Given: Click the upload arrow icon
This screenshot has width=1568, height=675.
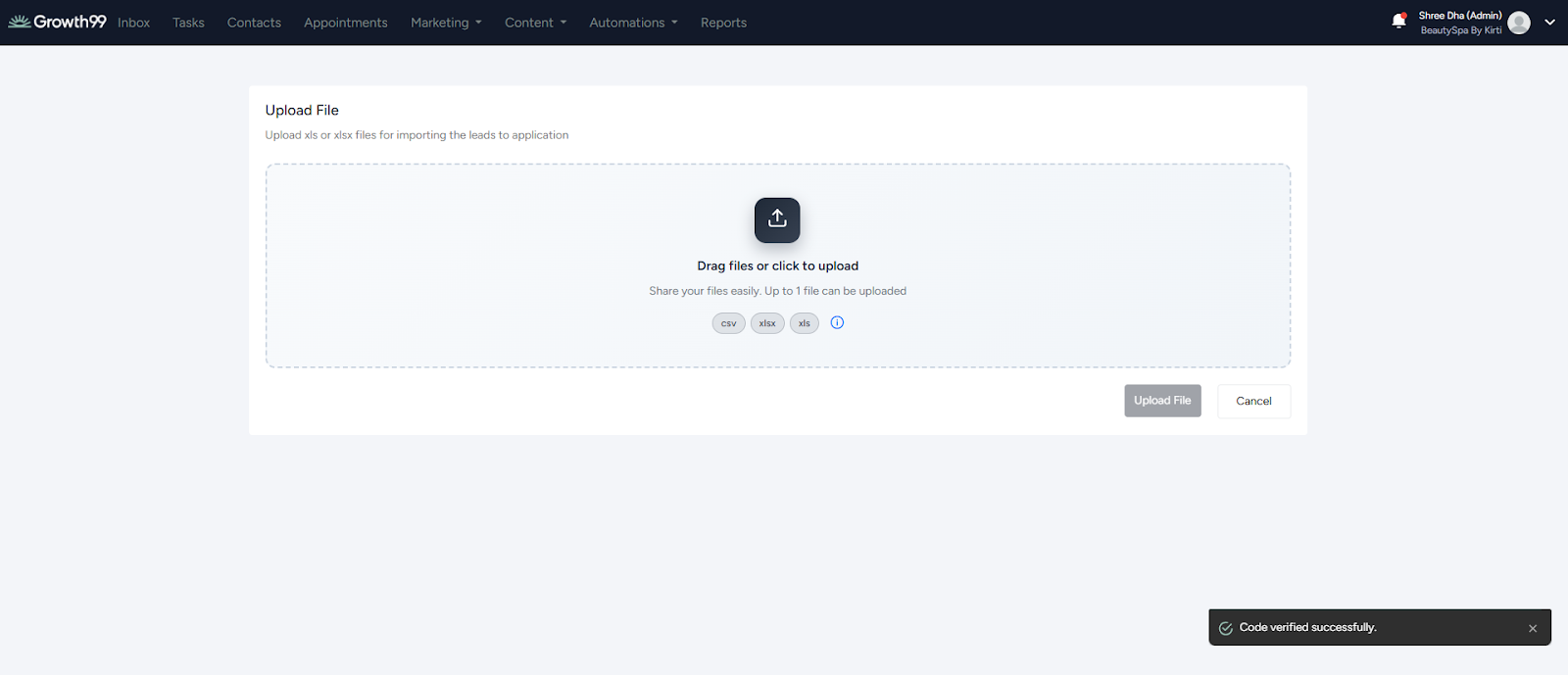Looking at the screenshot, I should coord(777,219).
